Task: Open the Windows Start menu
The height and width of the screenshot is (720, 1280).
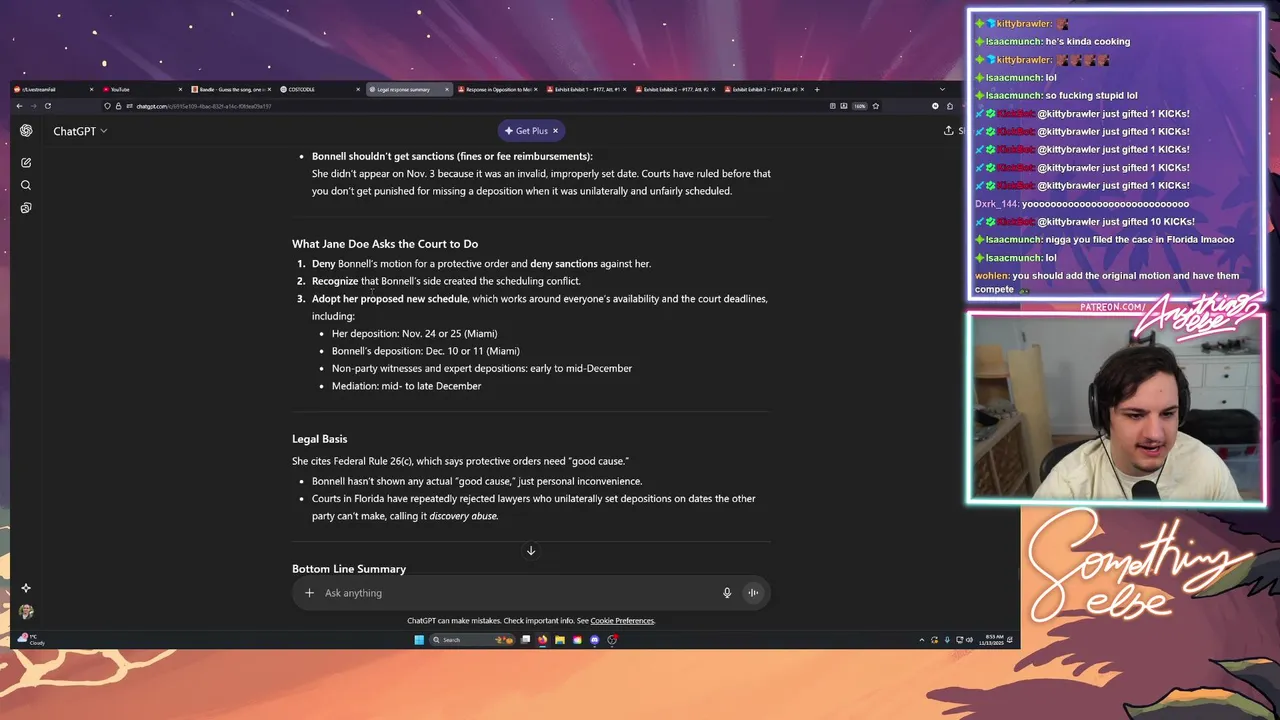Action: coord(419,640)
